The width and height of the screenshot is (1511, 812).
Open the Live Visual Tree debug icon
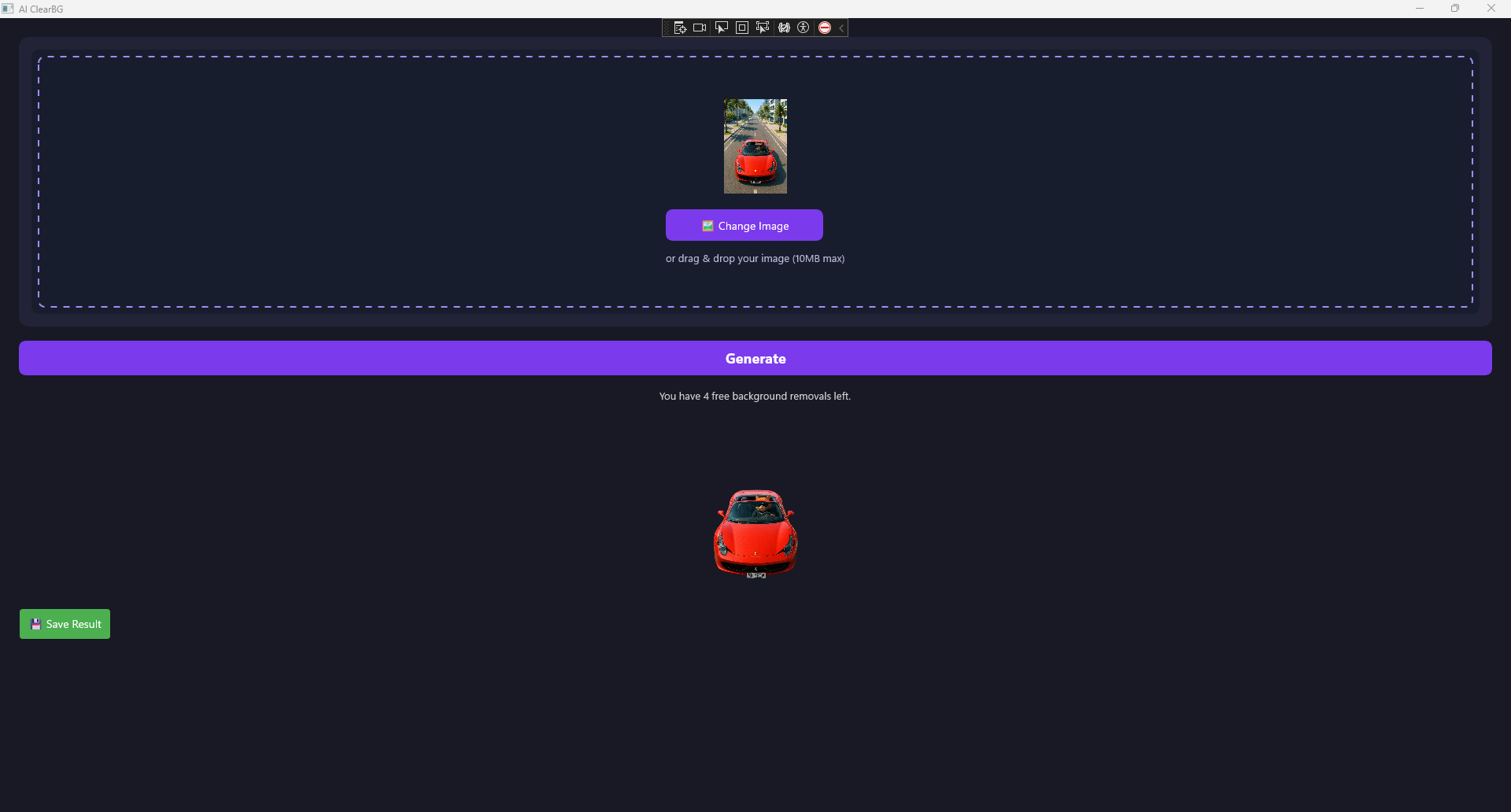(680, 28)
